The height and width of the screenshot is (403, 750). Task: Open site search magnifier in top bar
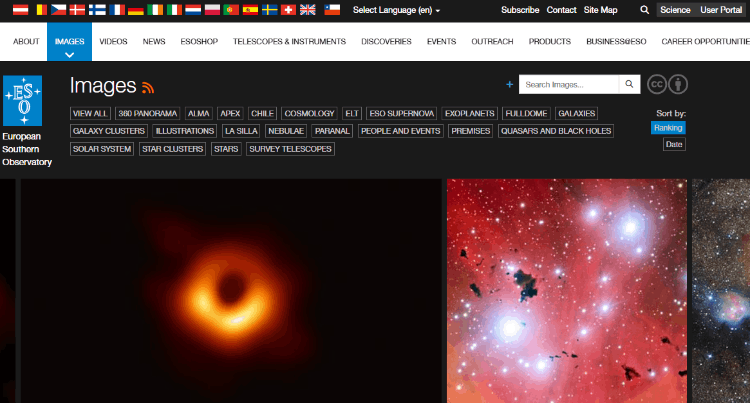pyautogui.click(x=644, y=10)
